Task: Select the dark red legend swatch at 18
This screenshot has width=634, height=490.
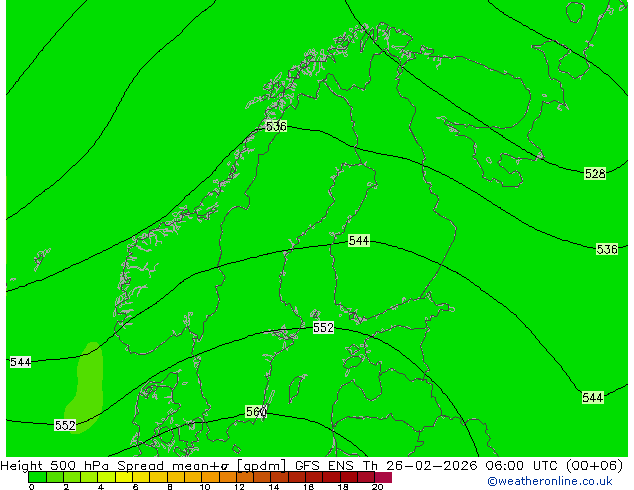Action: click(349, 477)
